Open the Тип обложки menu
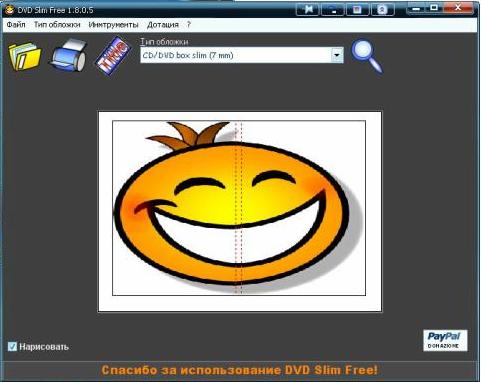This screenshot has height=382, width=481. click(57, 25)
